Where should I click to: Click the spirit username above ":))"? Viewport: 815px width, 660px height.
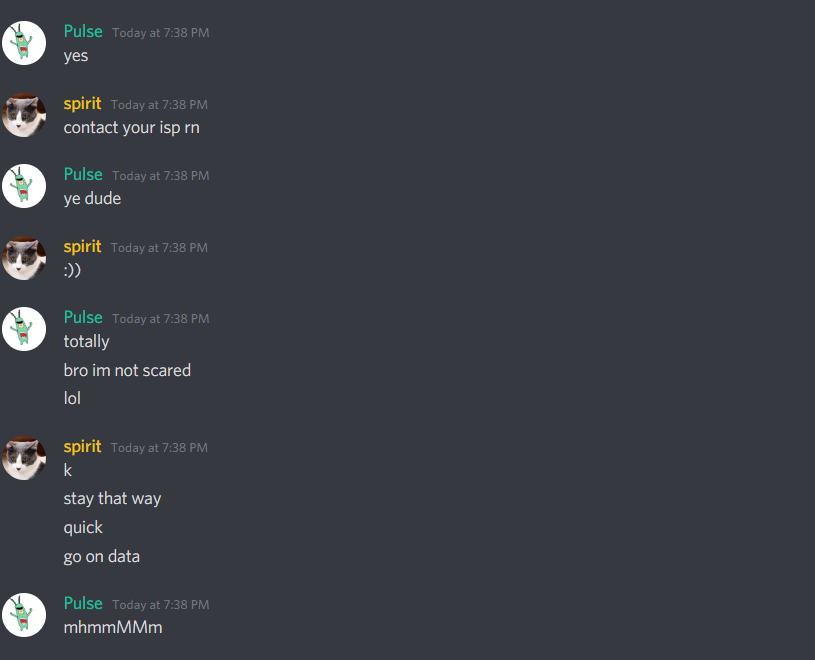pos(82,247)
